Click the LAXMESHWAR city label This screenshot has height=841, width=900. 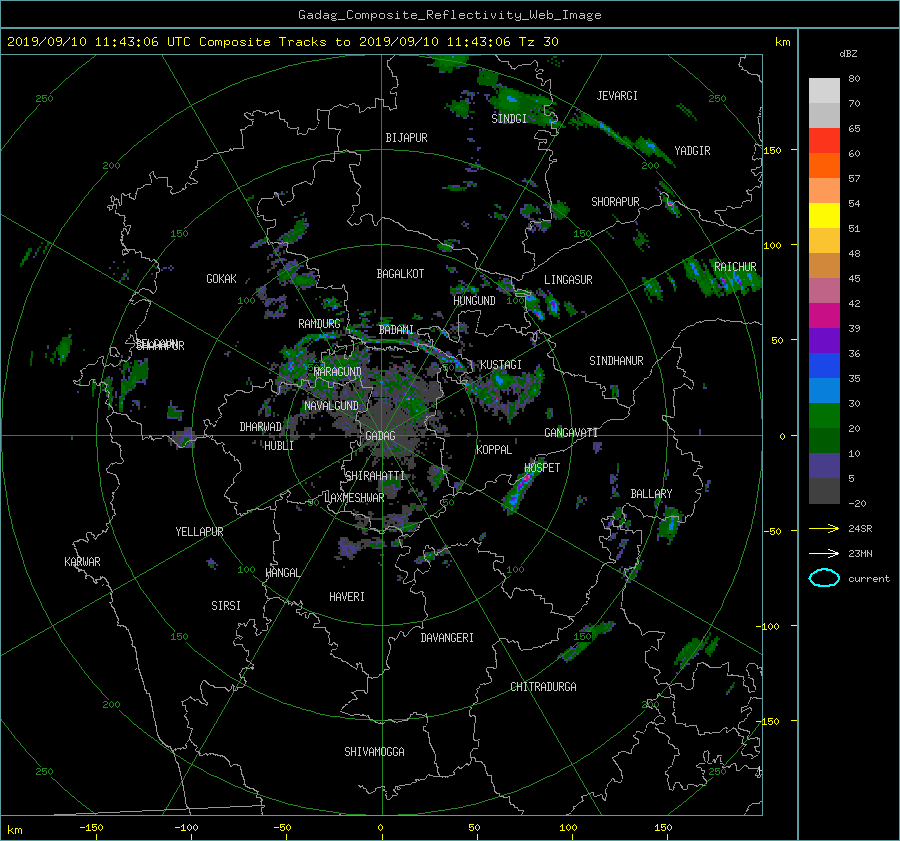point(354,498)
